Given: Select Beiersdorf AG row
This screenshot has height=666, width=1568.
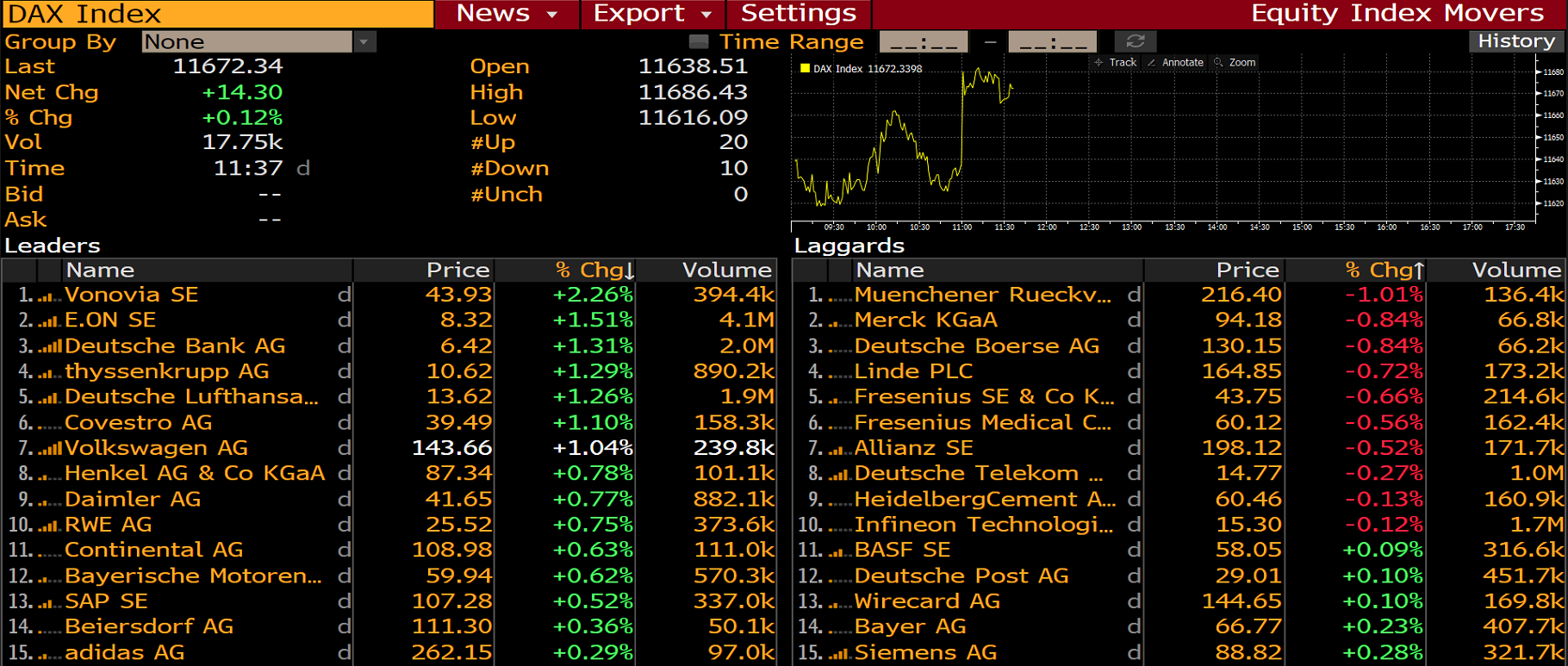Looking at the screenshot, I should pyautogui.click(x=389, y=628).
